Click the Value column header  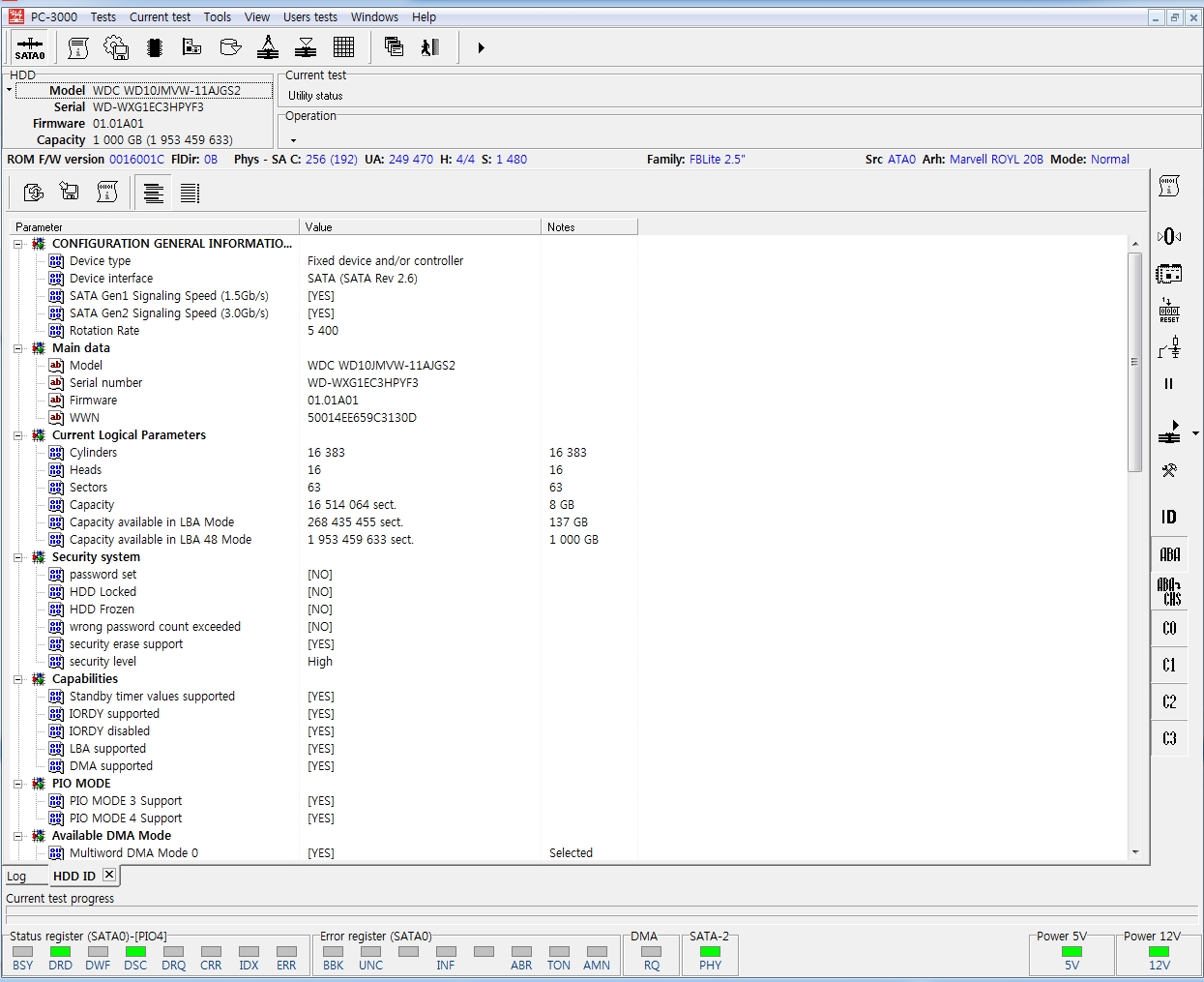420,227
